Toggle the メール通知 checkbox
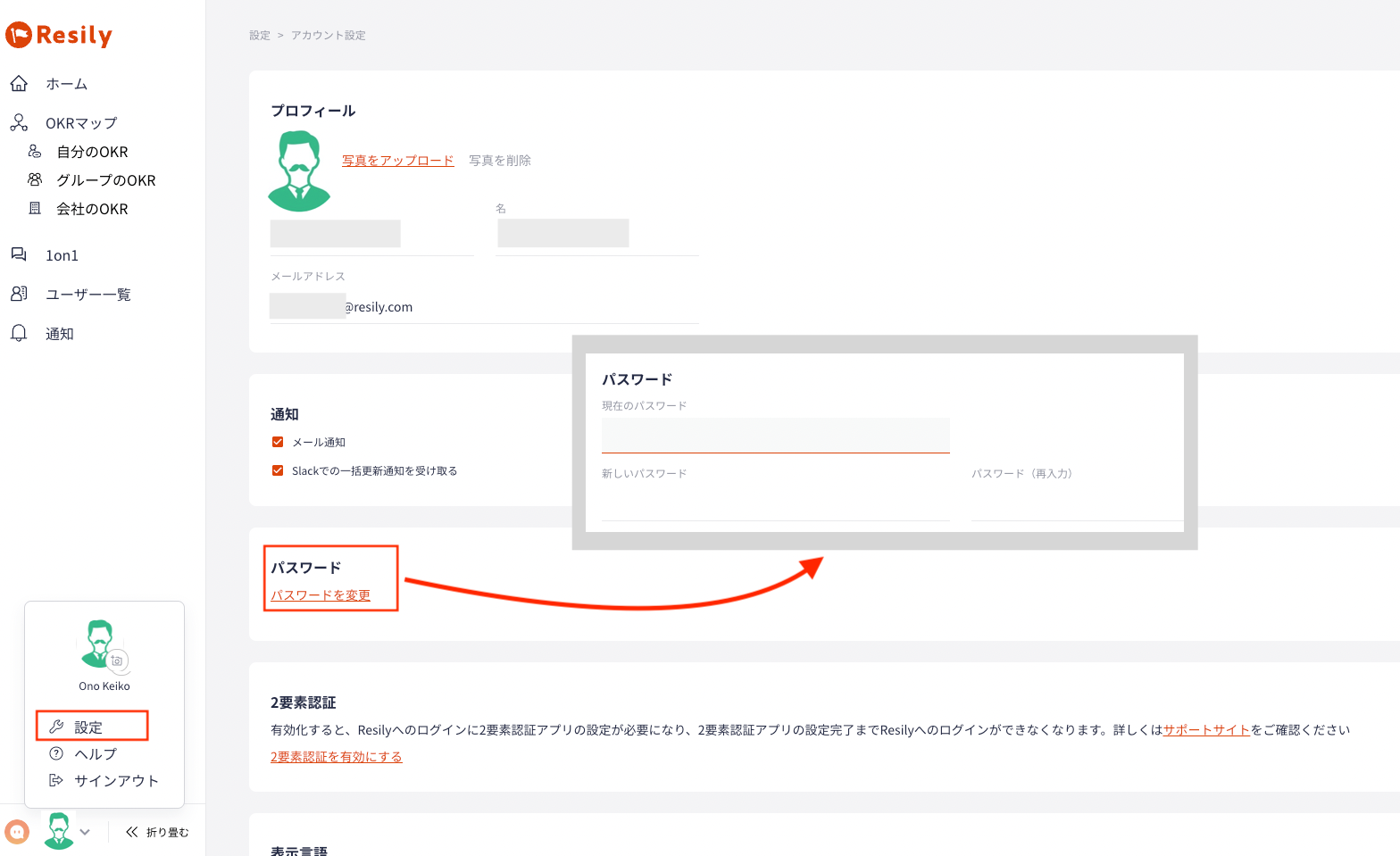Image resolution: width=1400 pixels, height=856 pixels. [278, 442]
